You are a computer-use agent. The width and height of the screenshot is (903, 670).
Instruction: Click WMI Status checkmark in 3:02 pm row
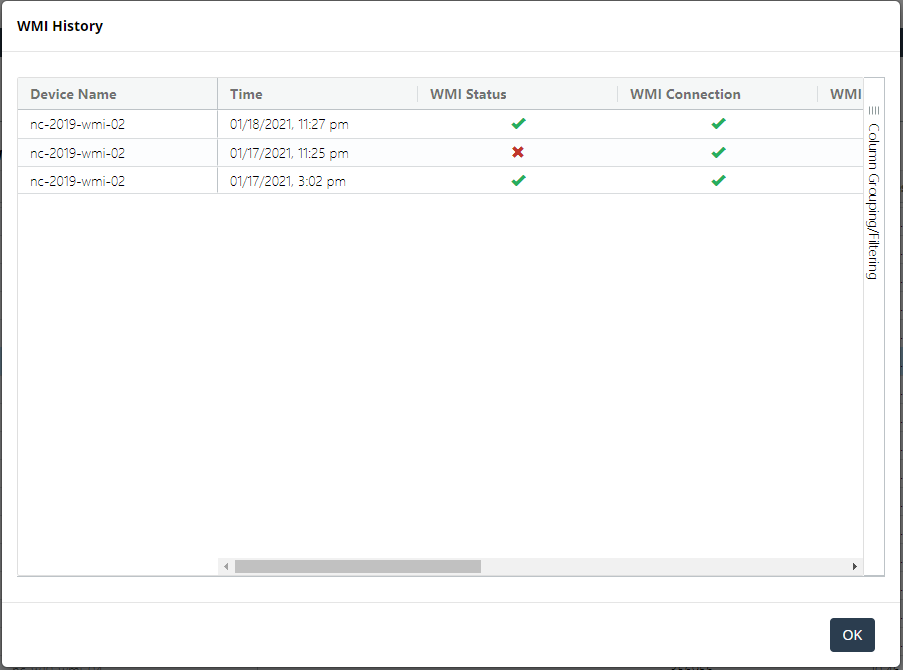pyautogui.click(x=518, y=181)
